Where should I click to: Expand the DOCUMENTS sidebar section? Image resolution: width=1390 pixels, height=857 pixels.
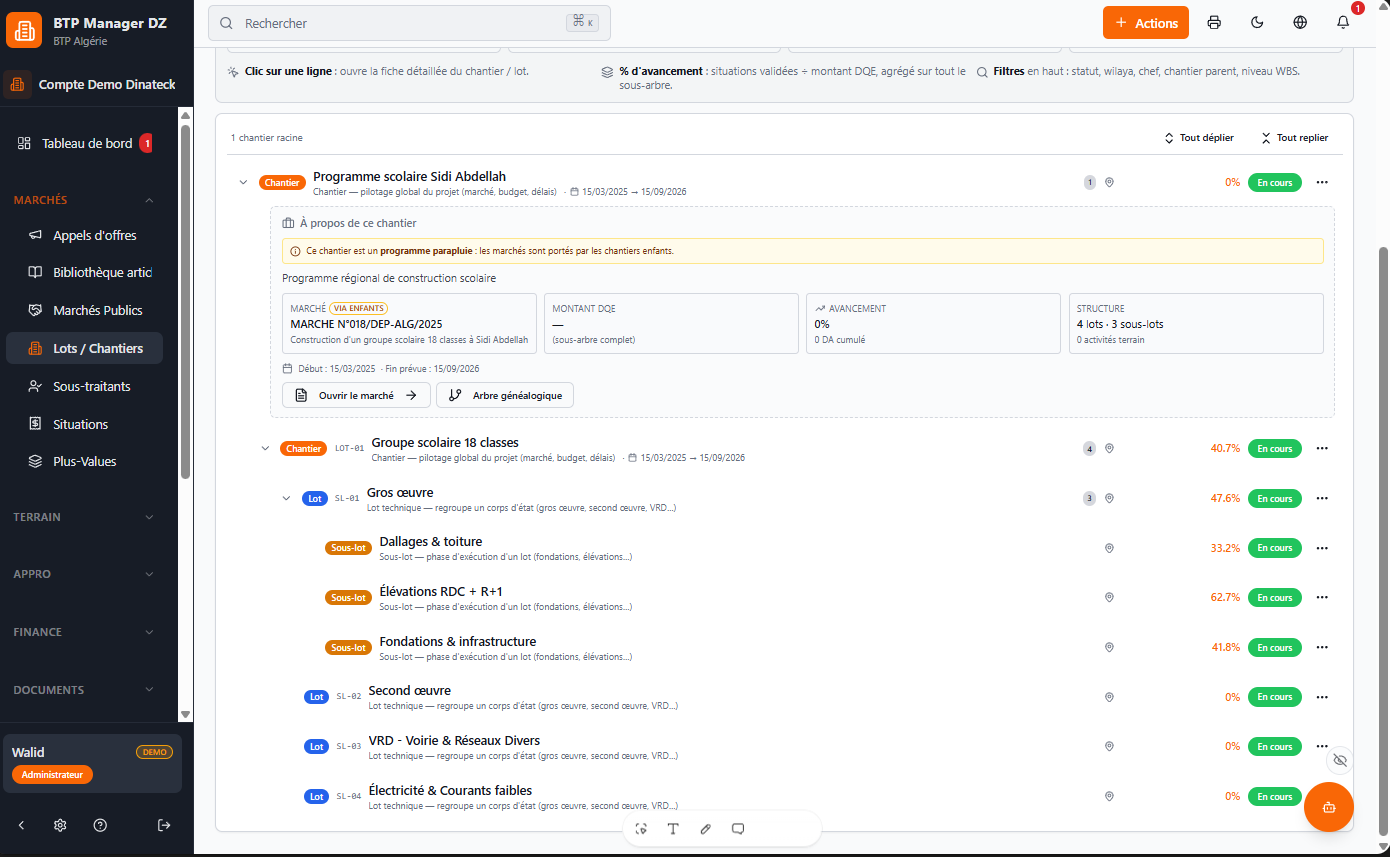click(x=85, y=690)
